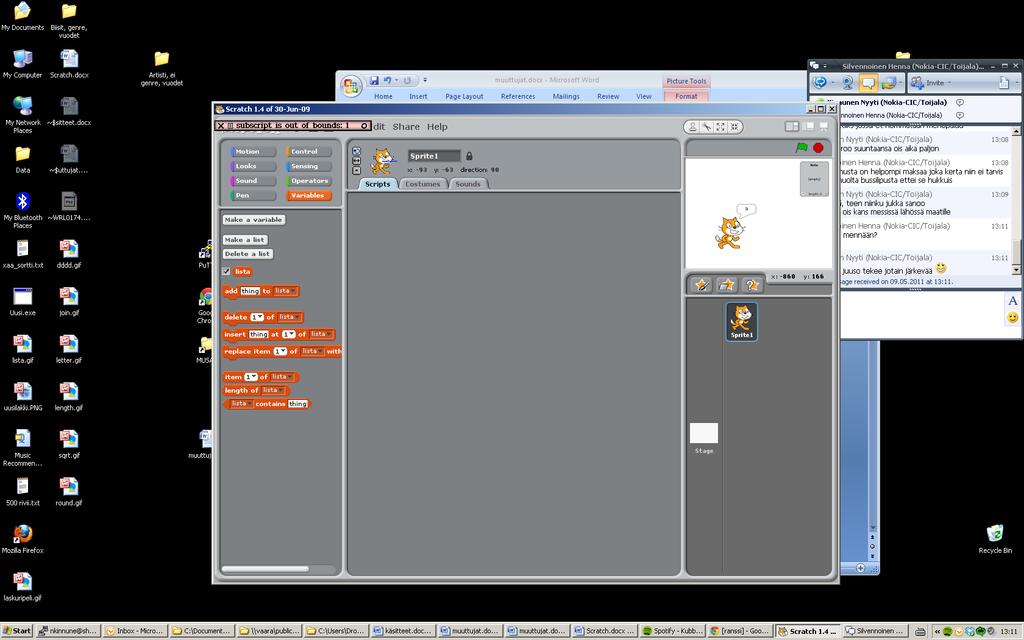
Task: Select the Grow sprite tool
Action: pyautogui.click(x=720, y=127)
